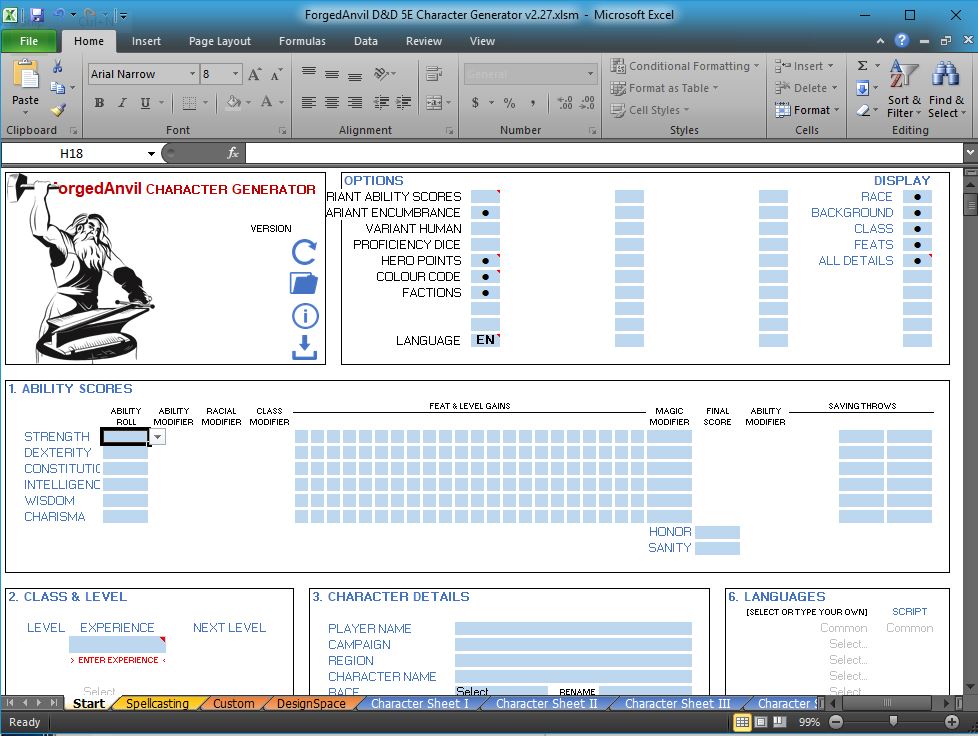
Task: Click the Find & Select binoculars icon
Action: [x=945, y=90]
